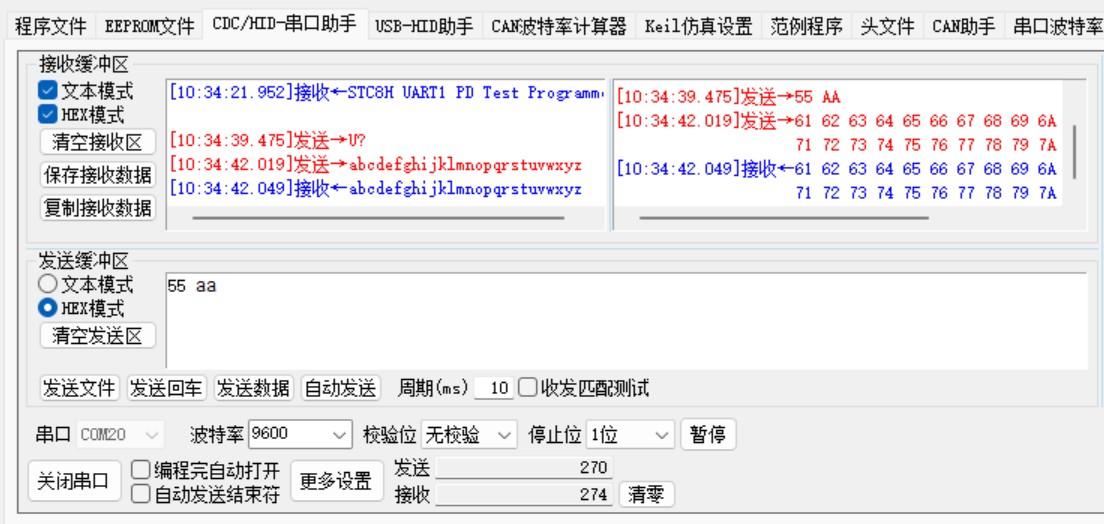Screen dimensions: 1104x524
Task: Click HEX receive pane horizontal scrollbar
Action: (x=784, y=218)
